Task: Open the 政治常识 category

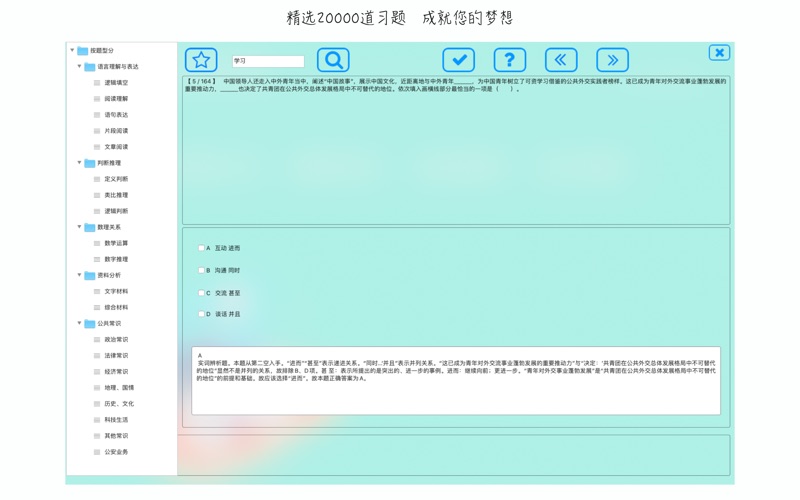Action: [116, 339]
